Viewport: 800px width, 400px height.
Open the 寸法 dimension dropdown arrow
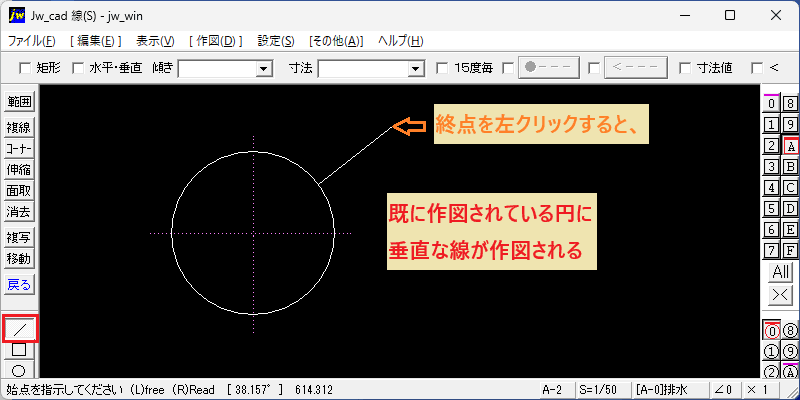click(416, 68)
